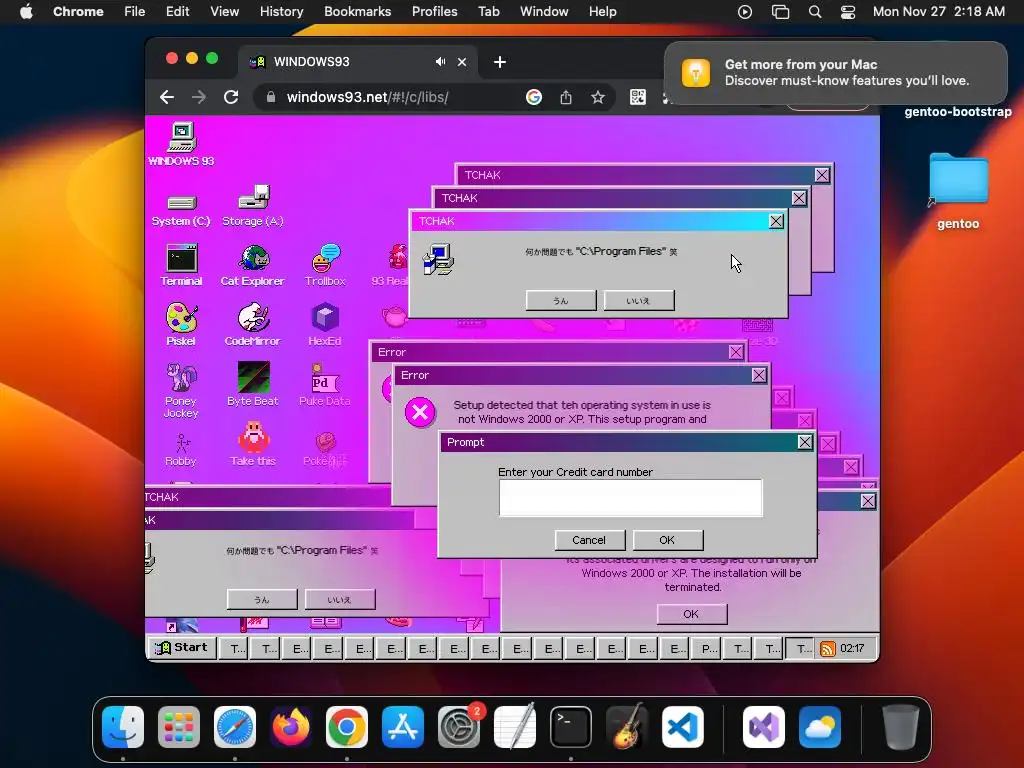This screenshot has height=768, width=1024.
Task: Reload the windows93.net page
Action: [x=231, y=97]
